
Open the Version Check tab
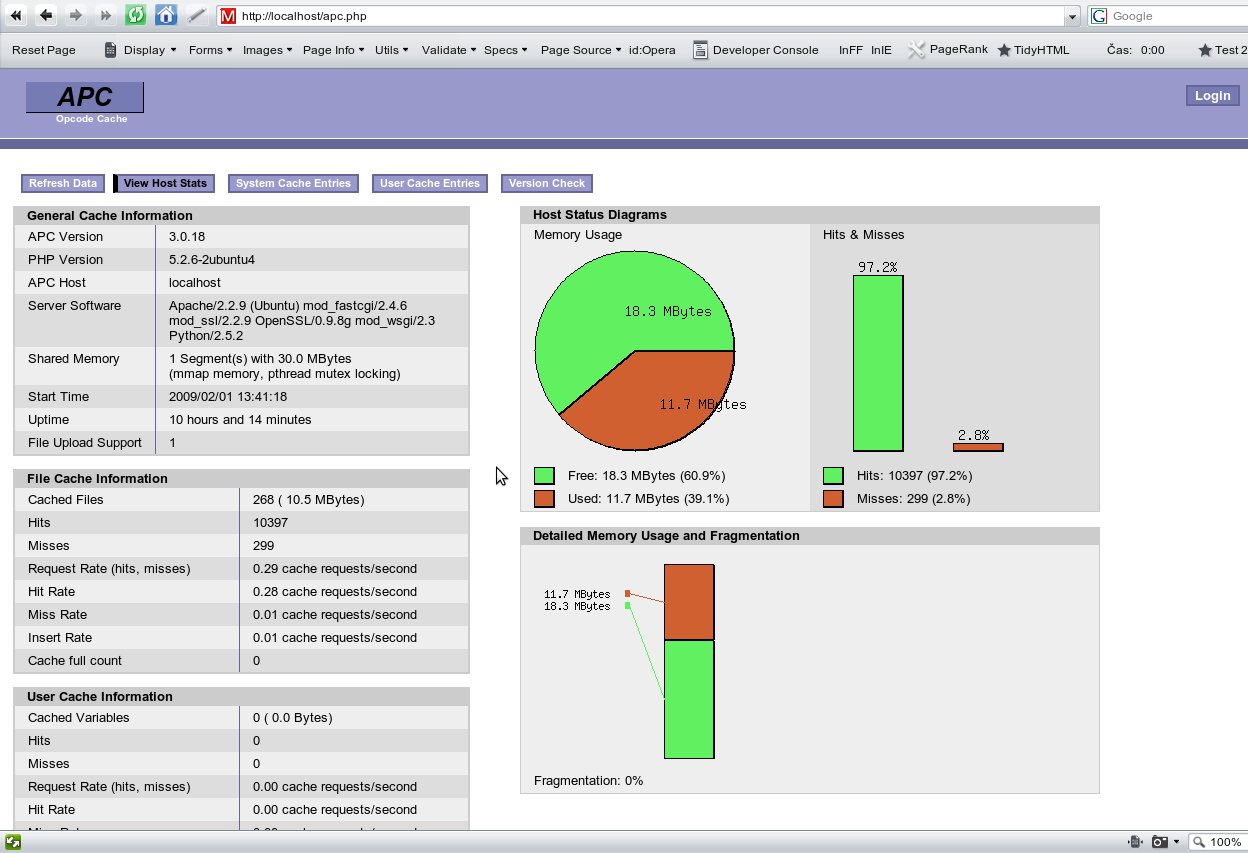[547, 183]
